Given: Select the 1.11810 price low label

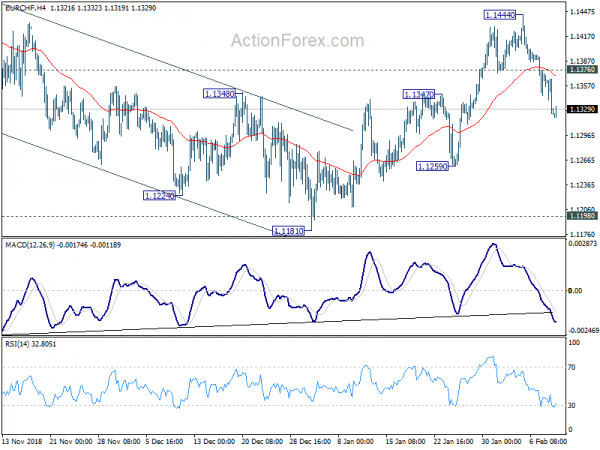Looking at the screenshot, I should [x=289, y=231].
